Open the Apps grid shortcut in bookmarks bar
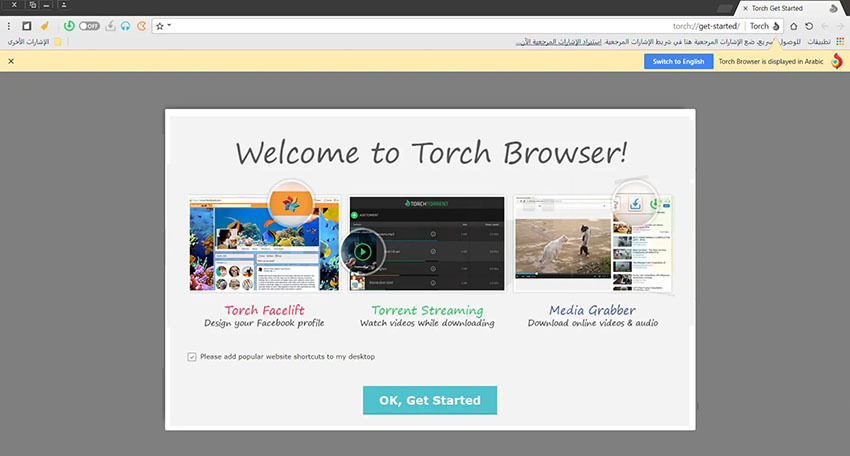The width and height of the screenshot is (850, 456). (840, 42)
